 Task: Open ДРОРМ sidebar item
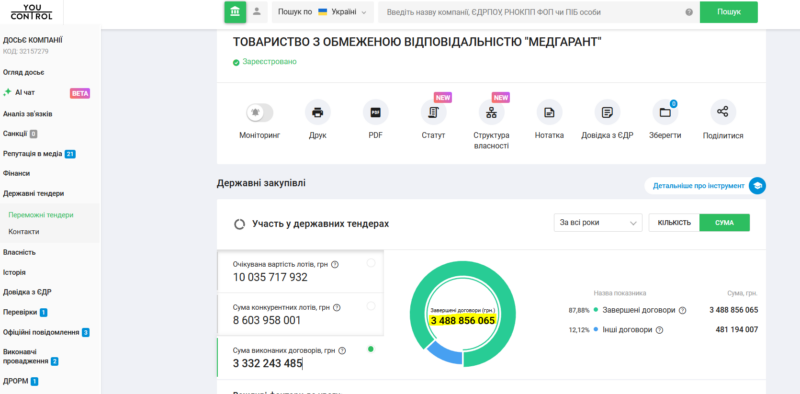pos(20,381)
